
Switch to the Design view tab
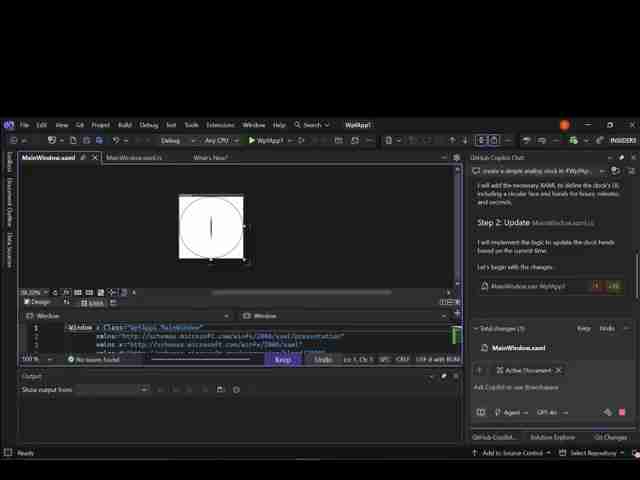(x=37, y=302)
